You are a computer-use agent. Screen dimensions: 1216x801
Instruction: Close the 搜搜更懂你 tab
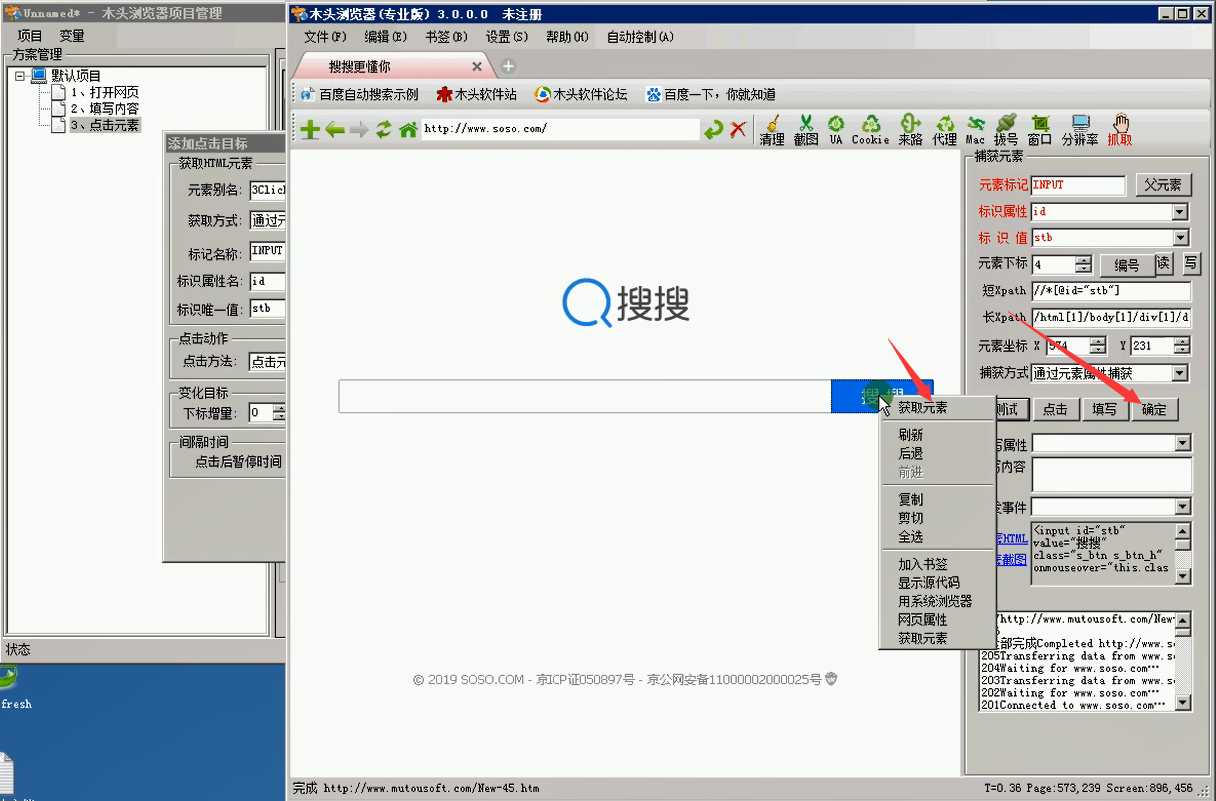pos(477,67)
